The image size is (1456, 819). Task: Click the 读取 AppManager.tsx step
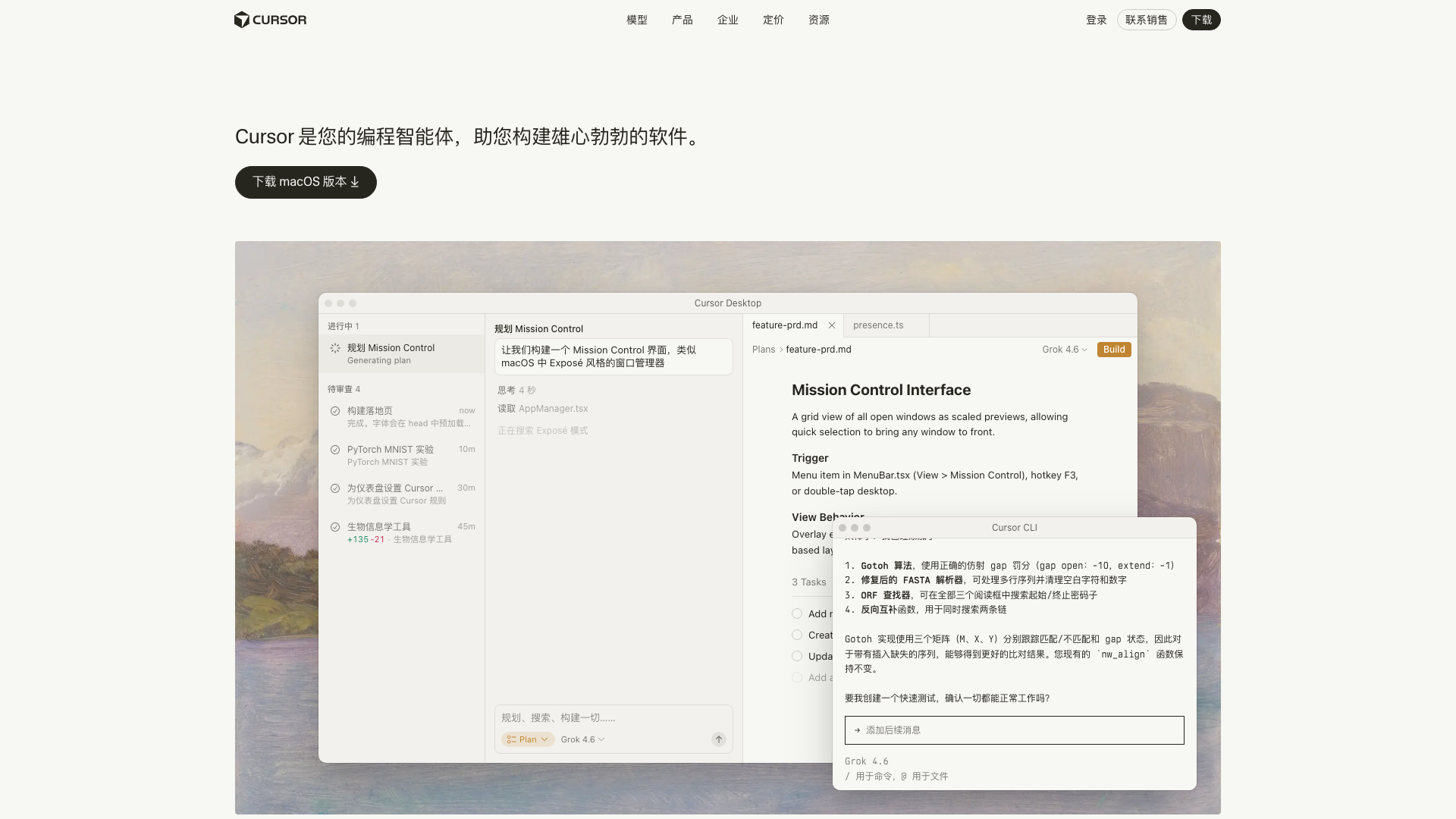[x=543, y=409]
